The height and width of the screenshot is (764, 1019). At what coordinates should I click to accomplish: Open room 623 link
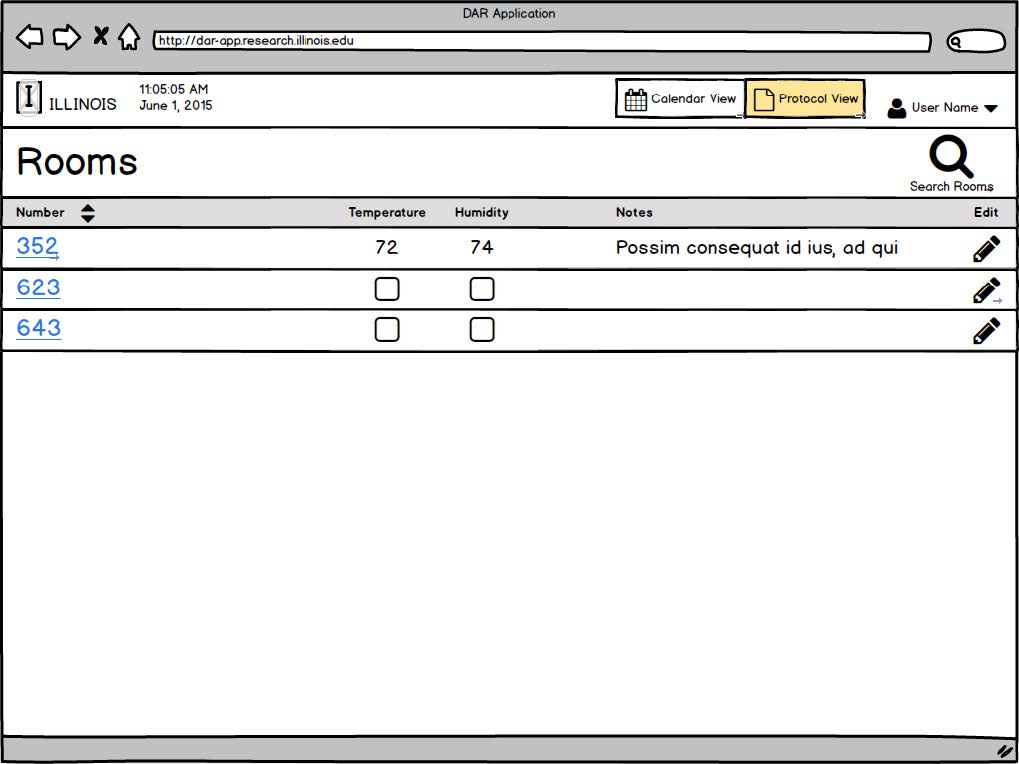coord(38,287)
